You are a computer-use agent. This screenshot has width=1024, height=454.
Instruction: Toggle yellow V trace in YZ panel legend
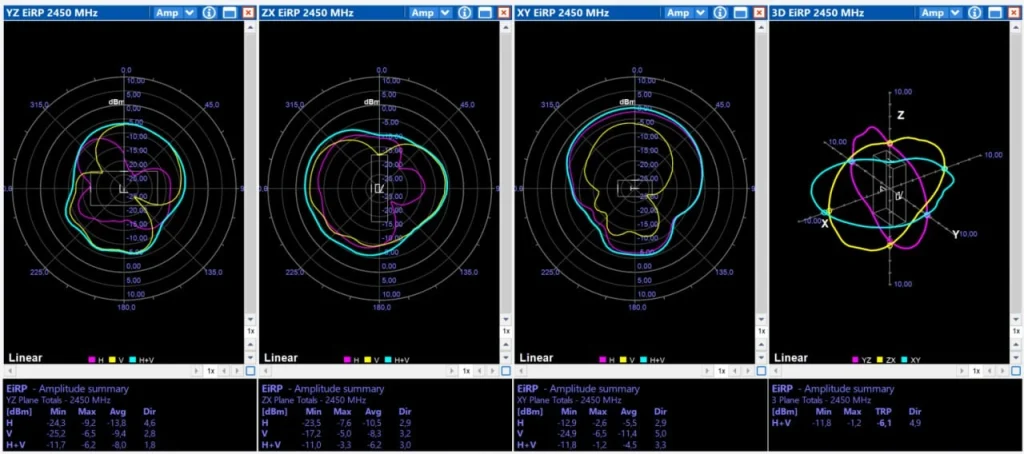point(114,360)
